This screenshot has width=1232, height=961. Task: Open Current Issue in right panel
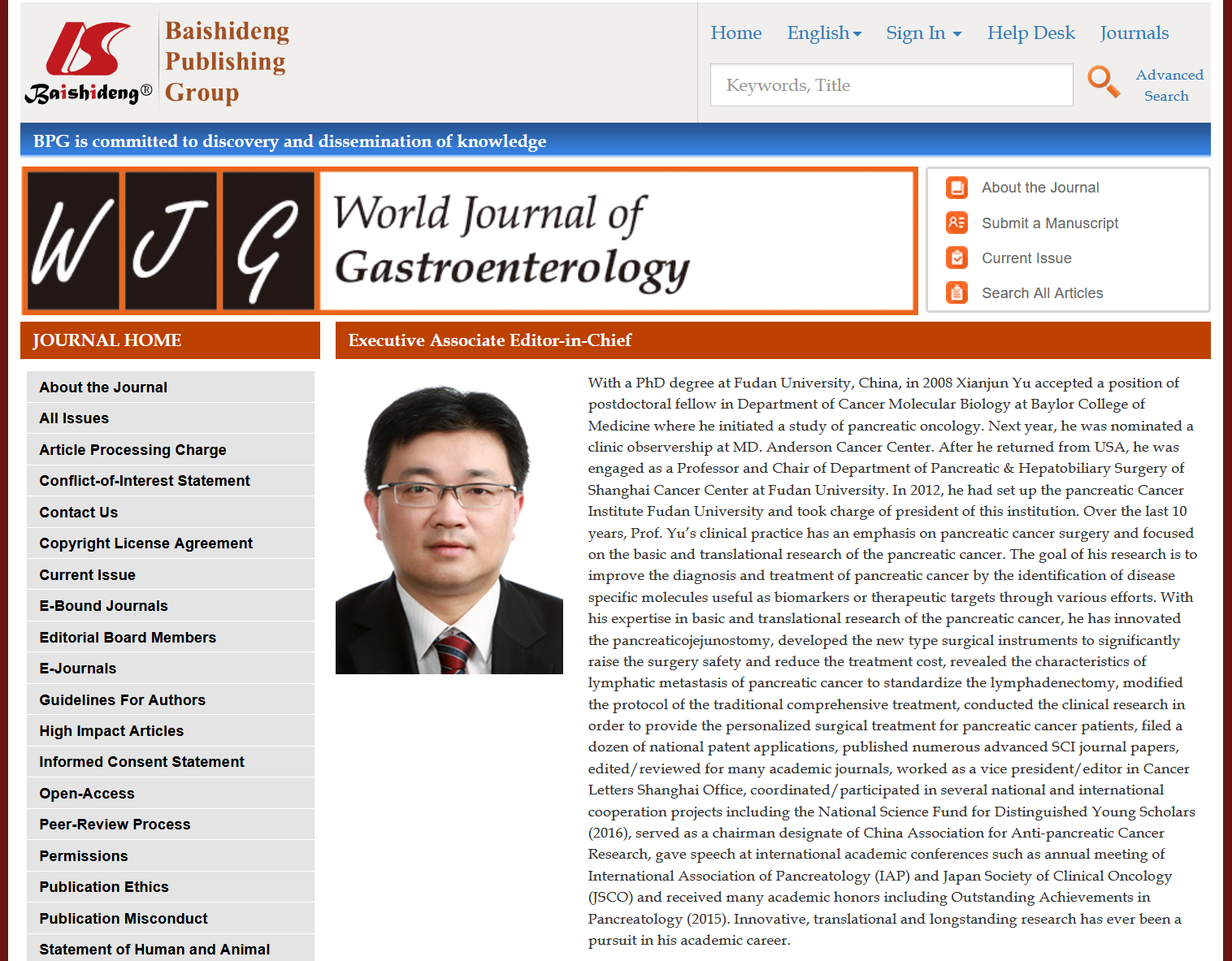pyautogui.click(x=1026, y=258)
